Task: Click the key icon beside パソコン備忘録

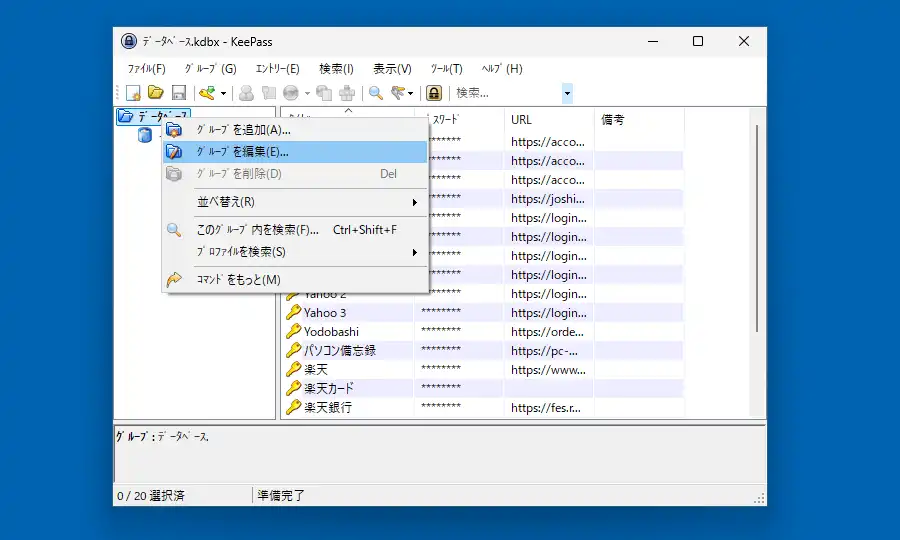Action: point(293,350)
